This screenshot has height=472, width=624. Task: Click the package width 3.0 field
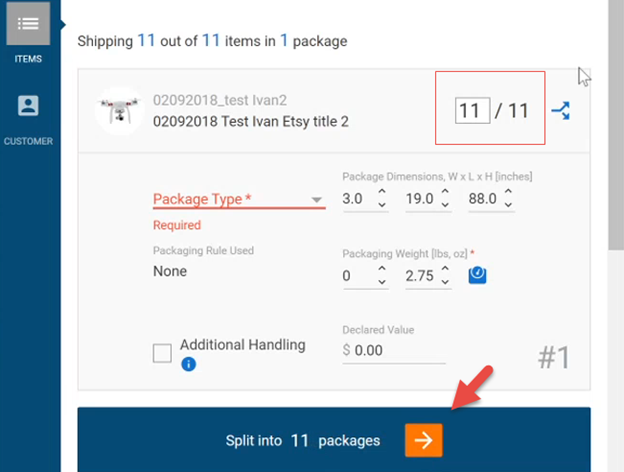point(358,199)
